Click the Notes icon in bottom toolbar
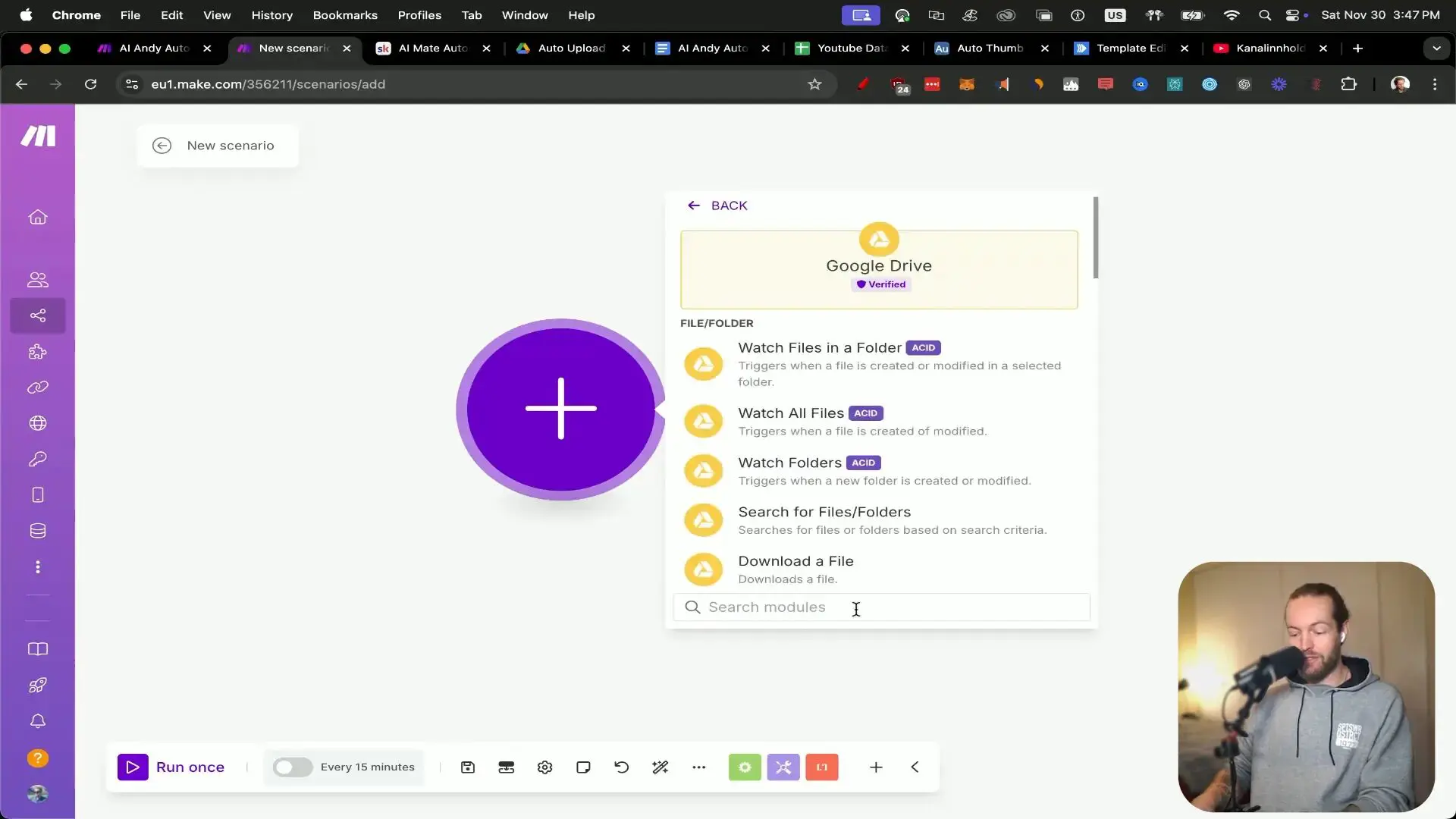The height and width of the screenshot is (819, 1456). tap(583, 767)
